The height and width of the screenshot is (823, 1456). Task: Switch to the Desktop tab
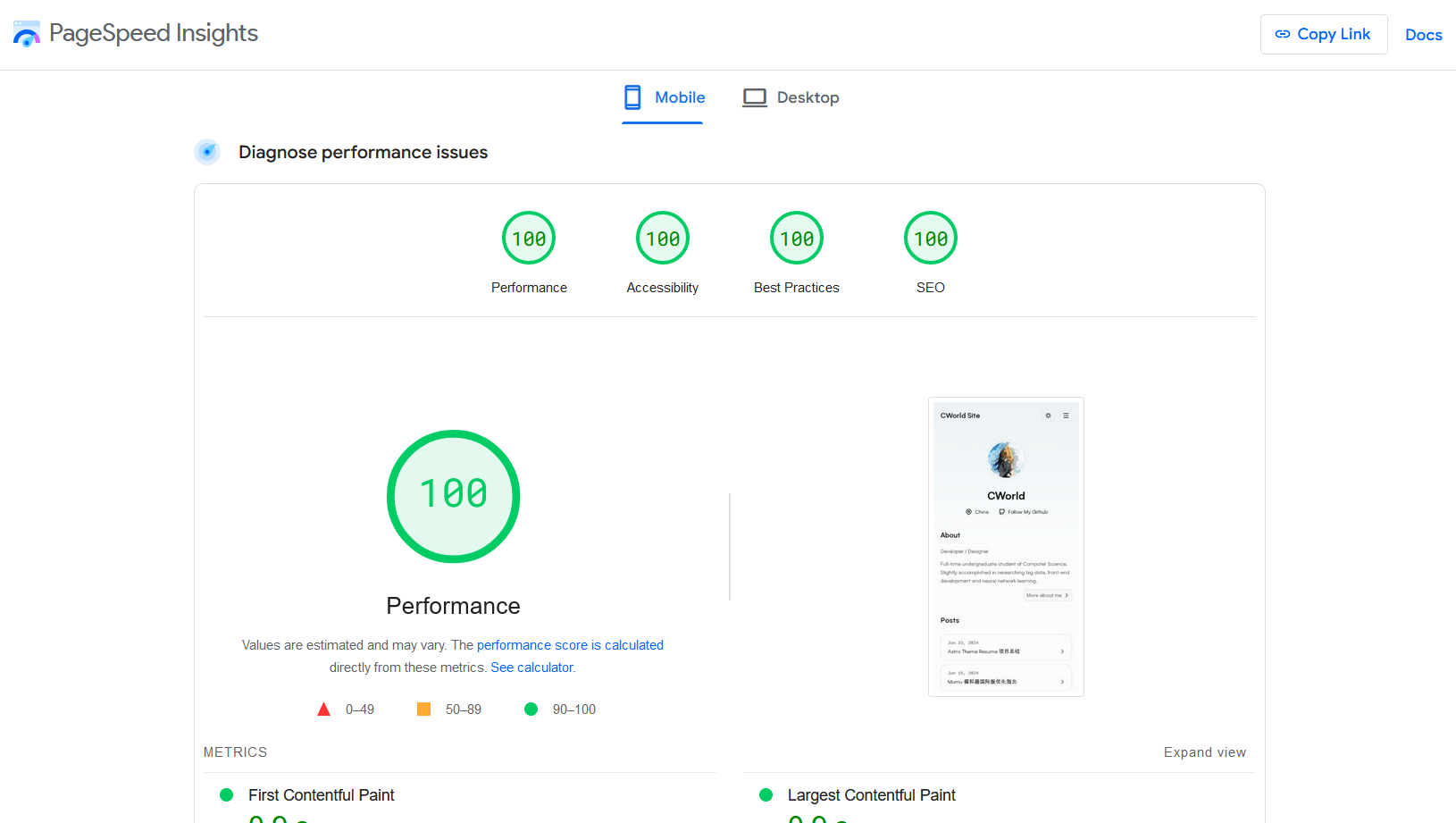[x=790, y=97]
